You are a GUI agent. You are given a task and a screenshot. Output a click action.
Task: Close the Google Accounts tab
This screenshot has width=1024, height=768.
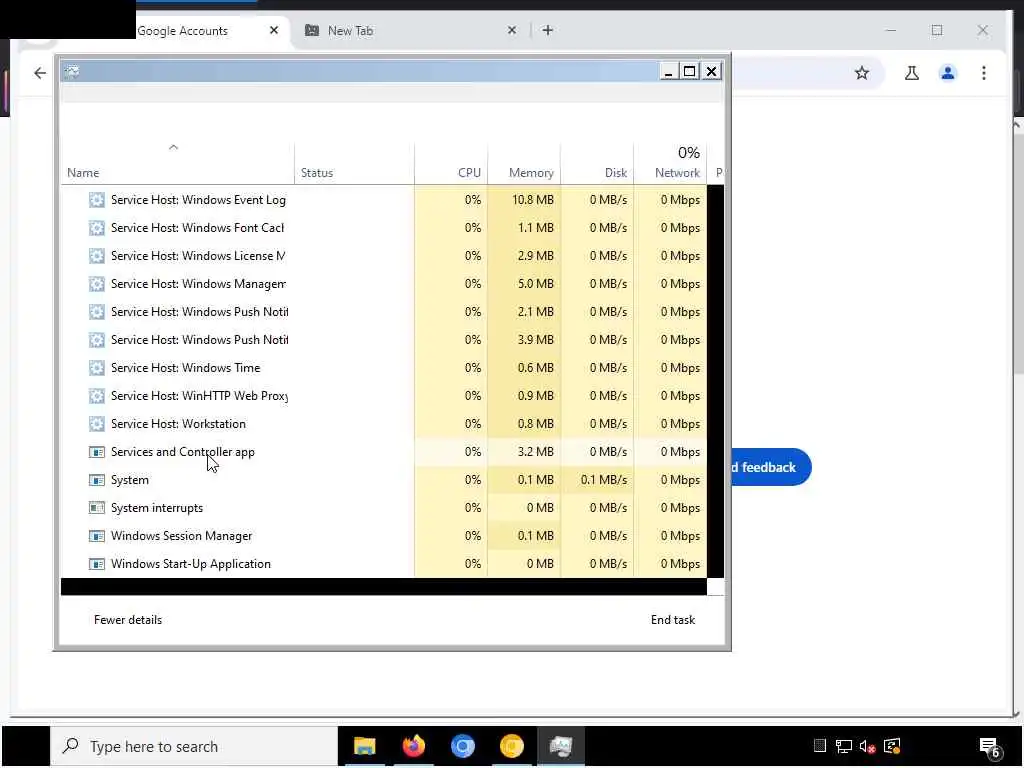coord(274,30)
